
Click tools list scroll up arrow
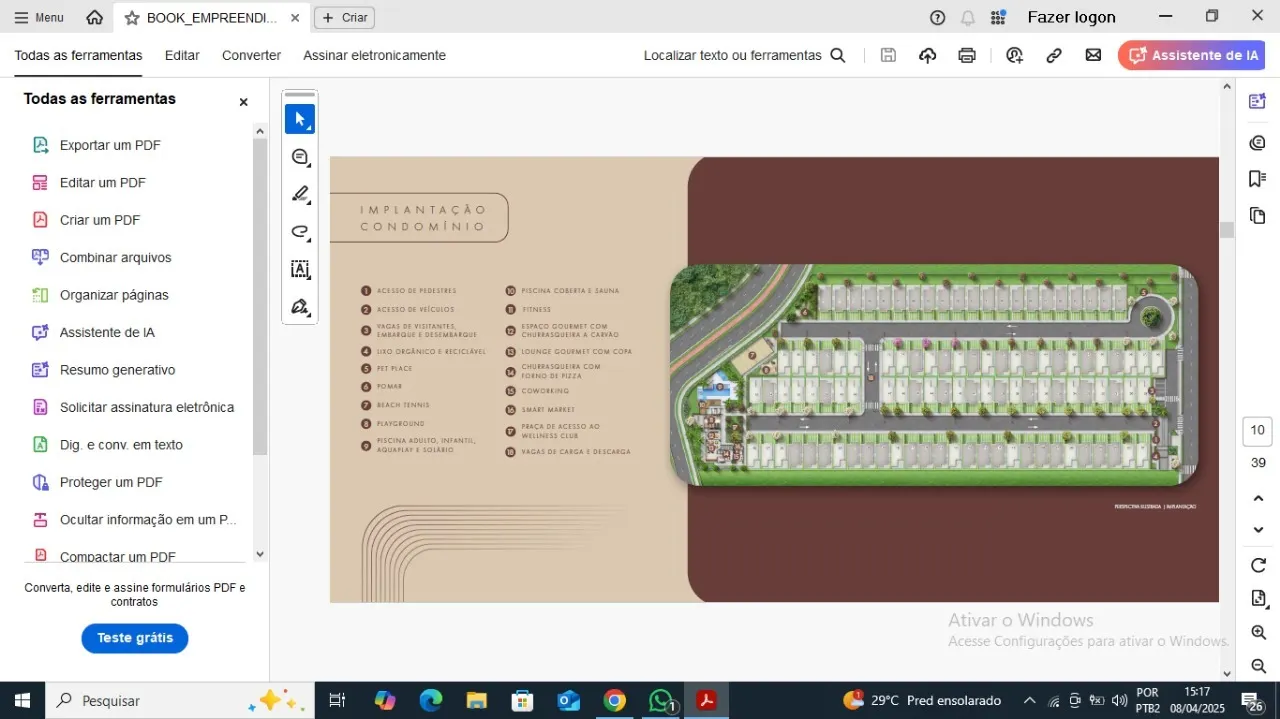pyautogui.click(x=260, y=131)
